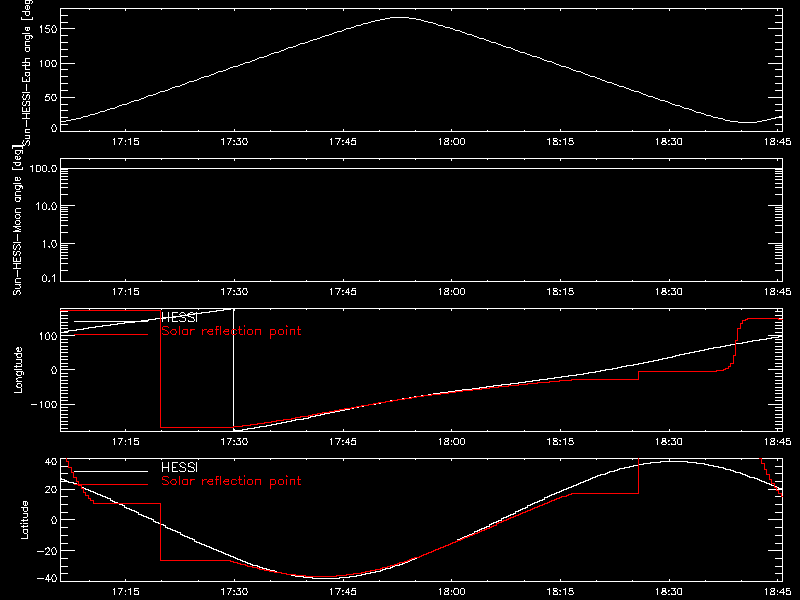Click the Longitude axis title
This screenshot has height=600, width=800.
pos(18,370)
